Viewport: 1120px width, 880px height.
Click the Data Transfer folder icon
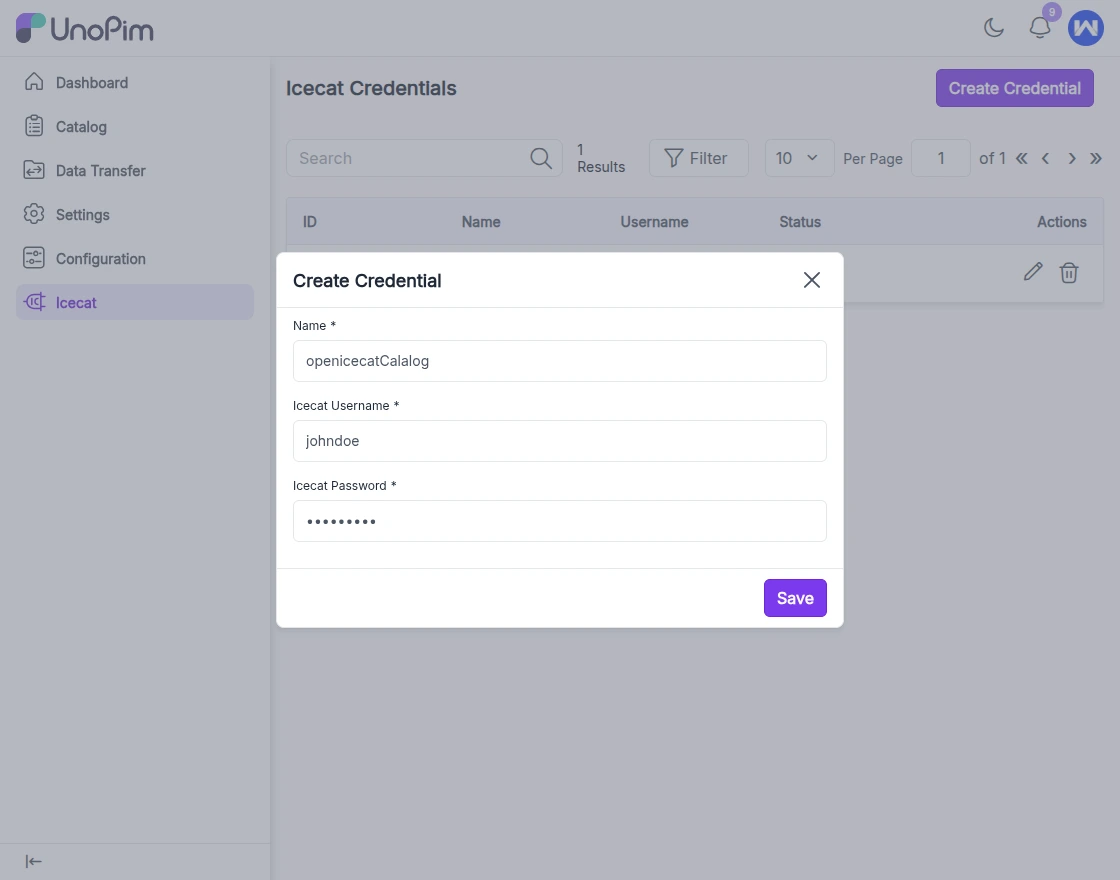click(x=34, y=170)
